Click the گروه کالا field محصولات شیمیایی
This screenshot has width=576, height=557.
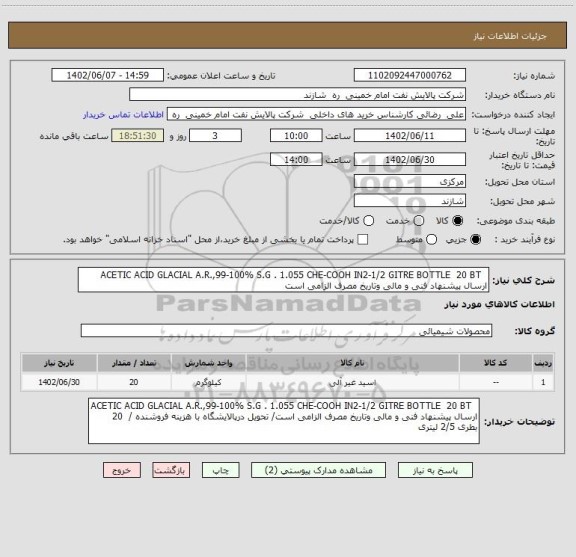286,331
